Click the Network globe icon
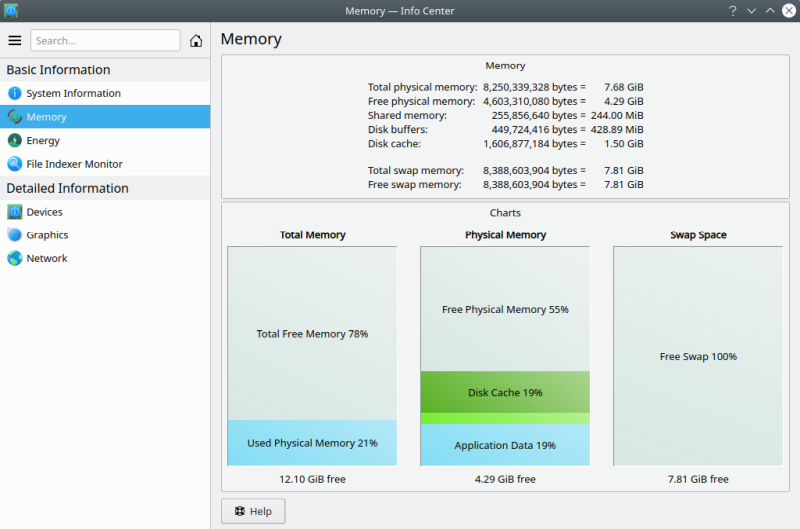 tap(14, 258)
